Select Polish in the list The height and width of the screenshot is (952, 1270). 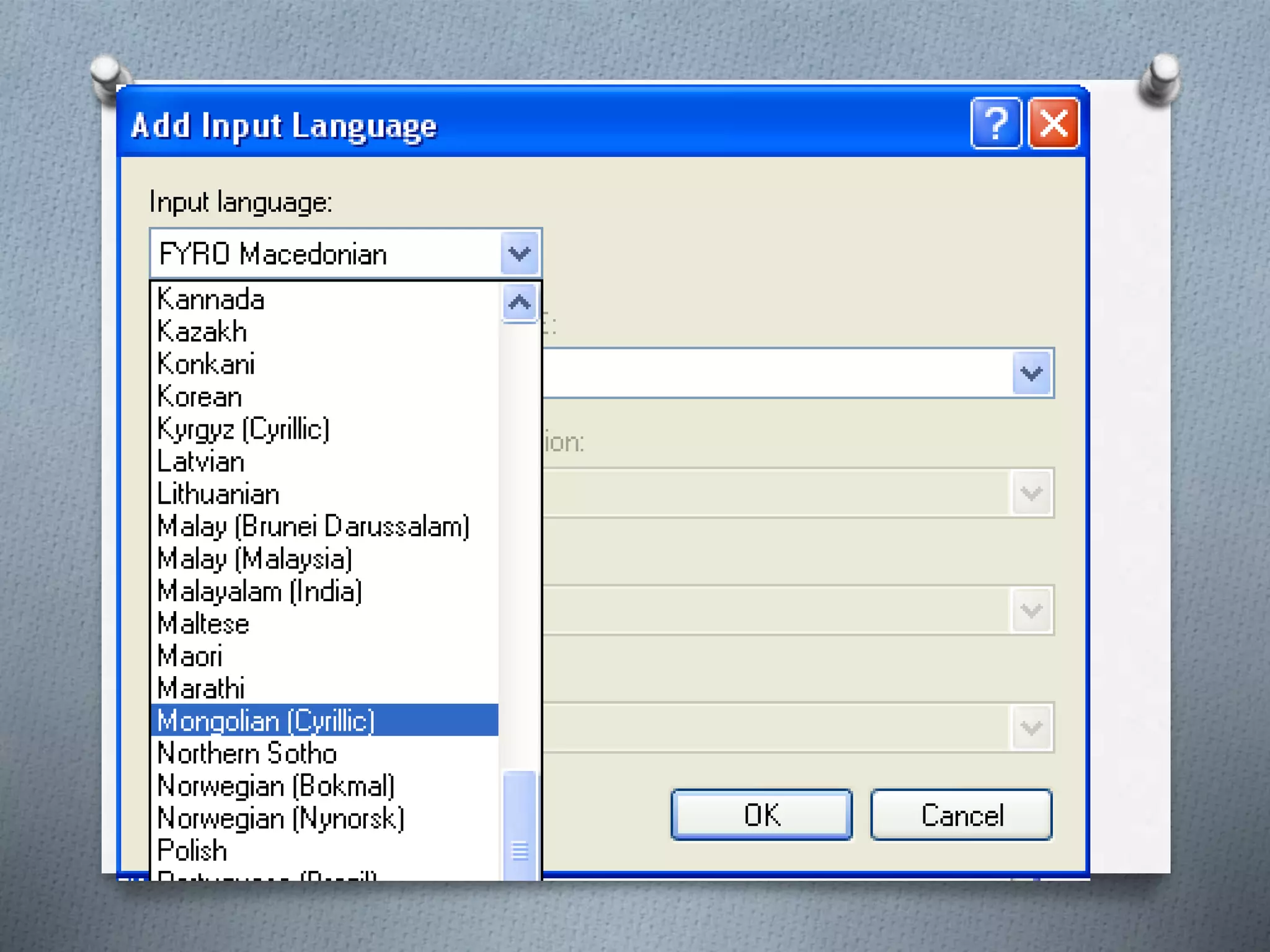coord(192,850)
